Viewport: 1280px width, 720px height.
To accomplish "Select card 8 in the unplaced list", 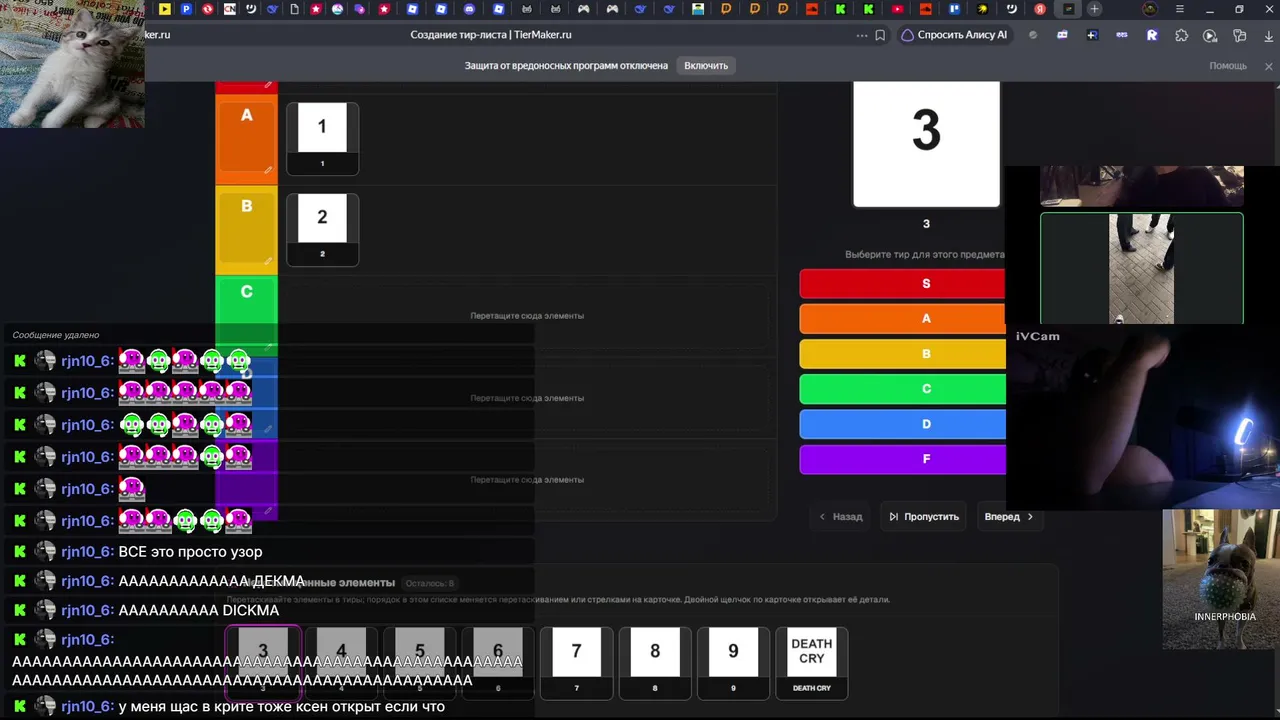I will [655, 663].
